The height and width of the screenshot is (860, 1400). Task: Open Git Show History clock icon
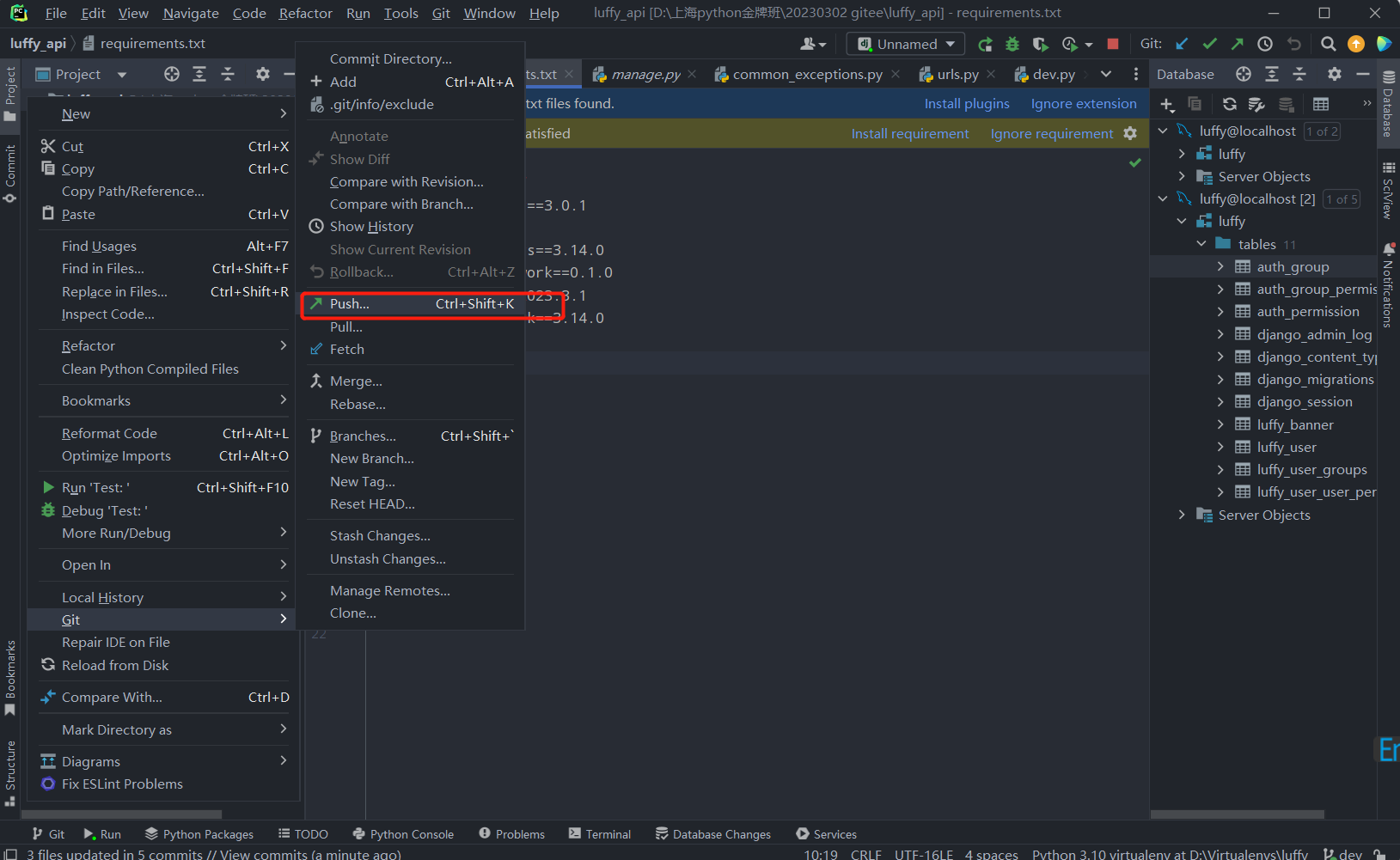(1265, 44)
